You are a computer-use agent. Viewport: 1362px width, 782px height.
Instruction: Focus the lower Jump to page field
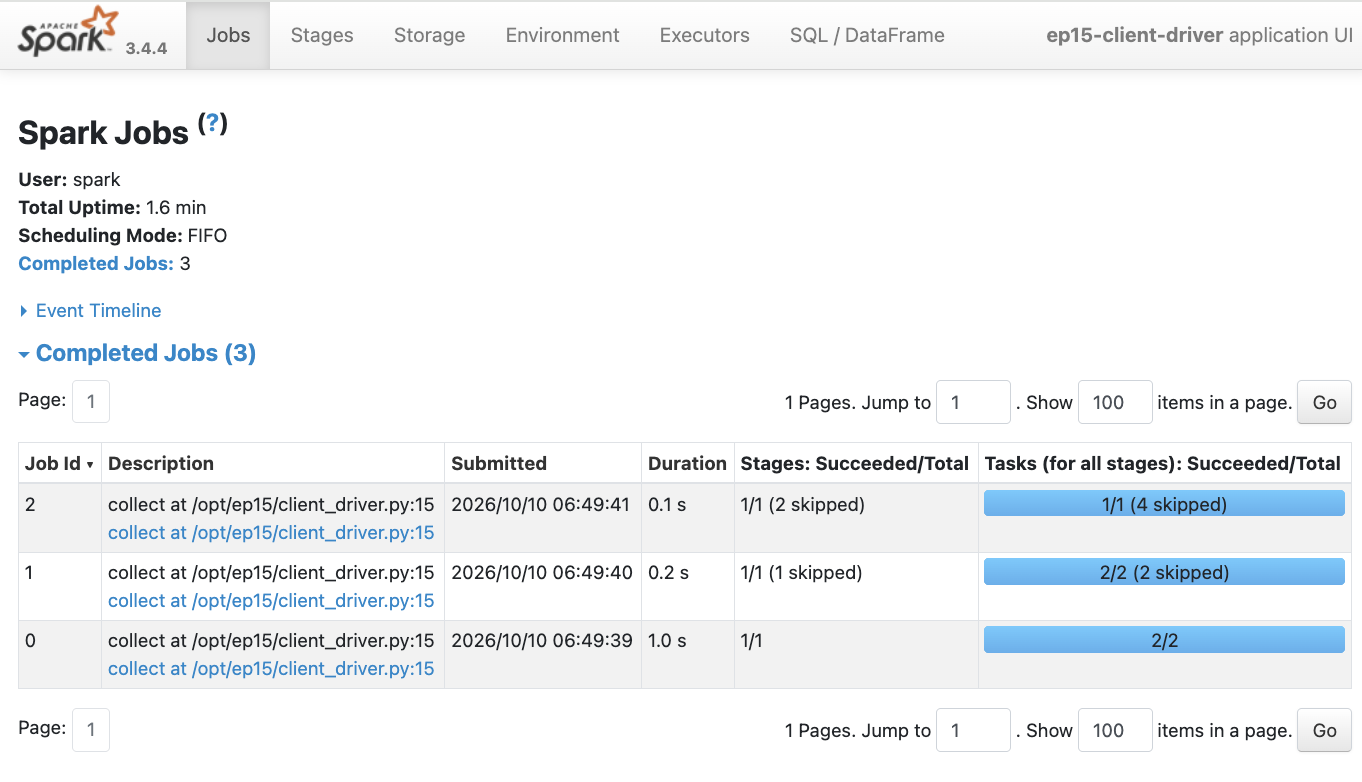coord(973,730)
